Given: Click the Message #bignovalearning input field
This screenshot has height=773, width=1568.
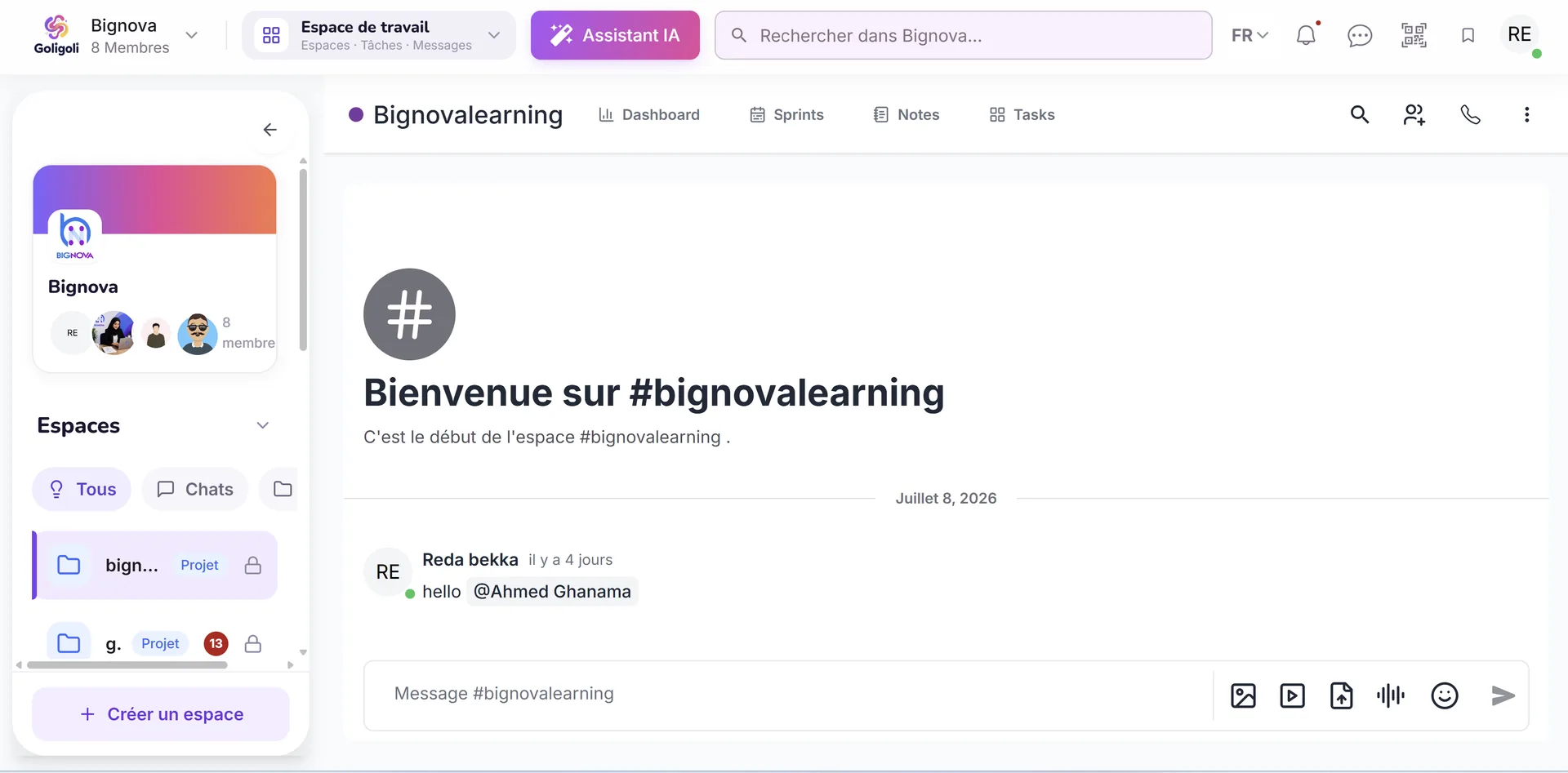Looking at the screenshot, I should click(x=788, y=694).
